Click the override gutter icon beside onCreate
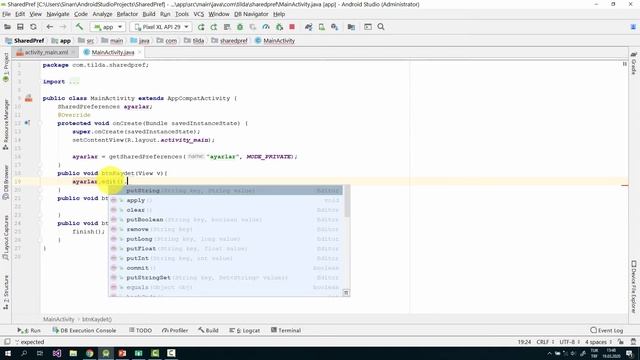This screenshot has height=360, width=640. pos(27,123)
